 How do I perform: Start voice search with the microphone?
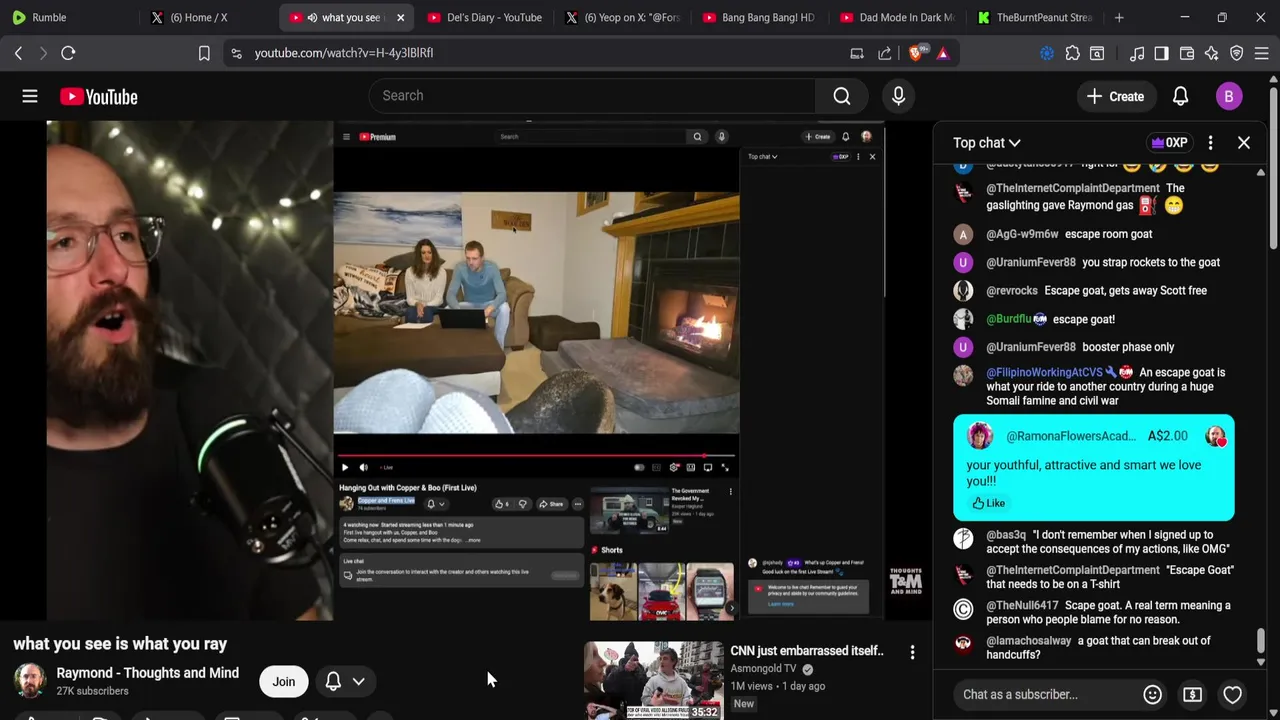(x=898, y=96)
